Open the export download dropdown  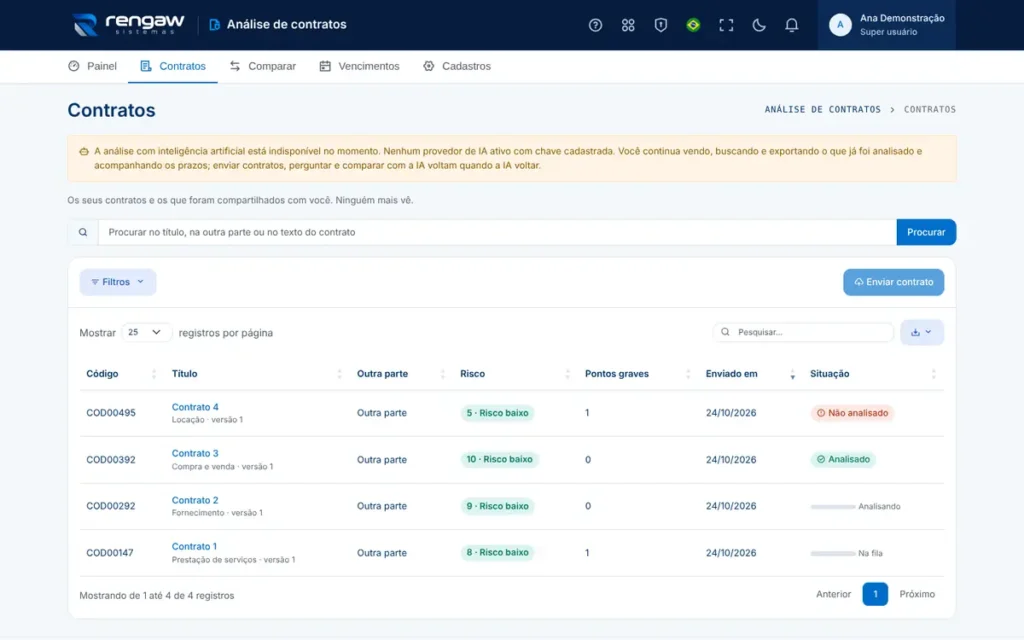[921, 332]
